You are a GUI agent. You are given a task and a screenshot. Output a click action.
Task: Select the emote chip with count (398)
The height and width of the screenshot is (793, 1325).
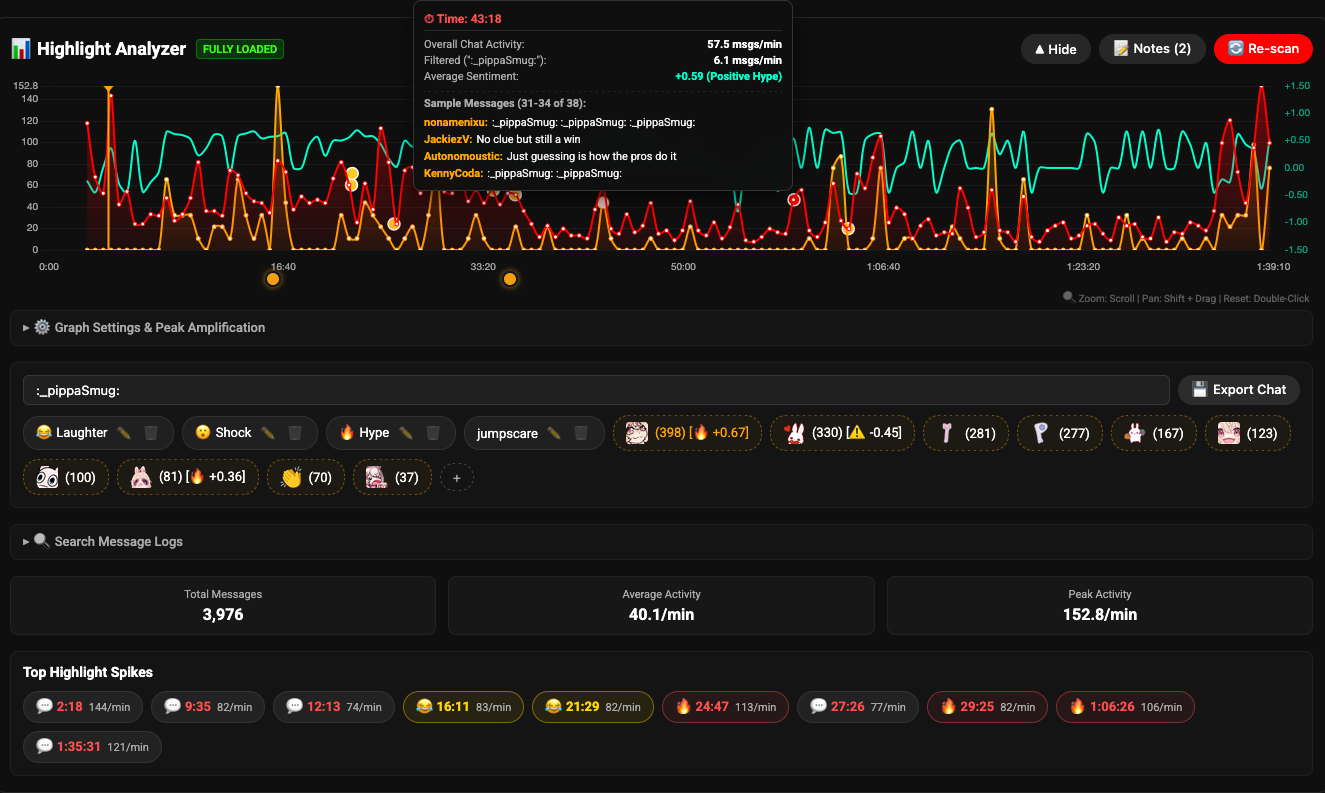(687, 433)
